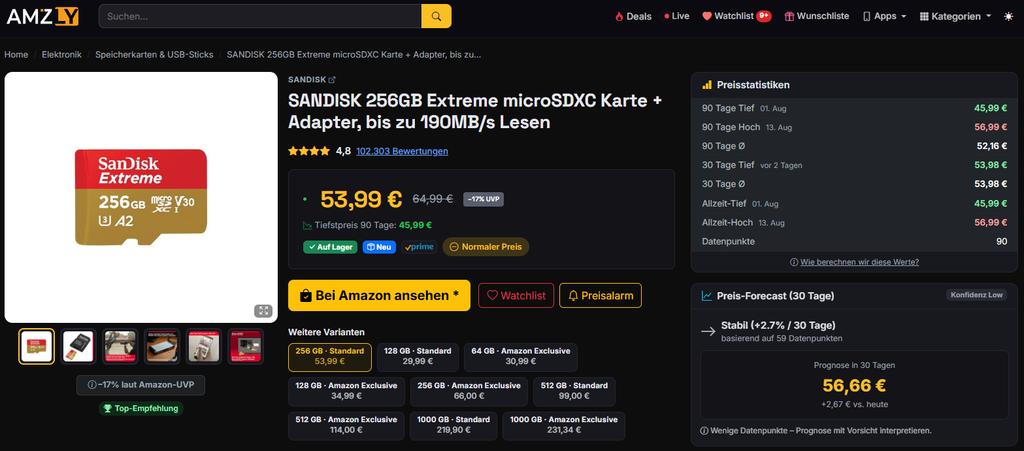This screenshot has height=451, width=1024.
Task: Open the Wunschliste page
Action: point(817,16)
